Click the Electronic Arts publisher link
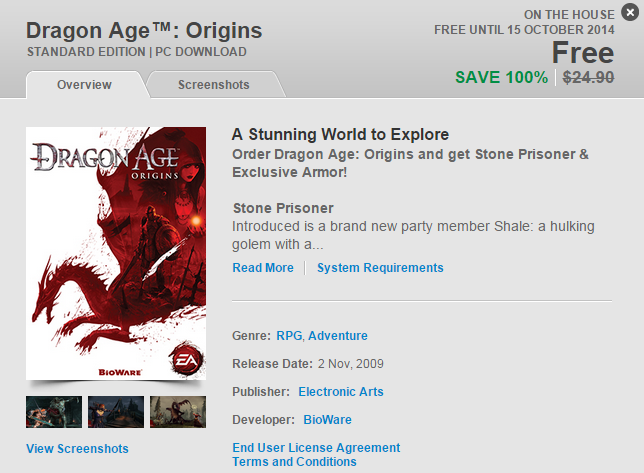Image resolution: width=644 pixels, height=473 pixels. point(340,392)
